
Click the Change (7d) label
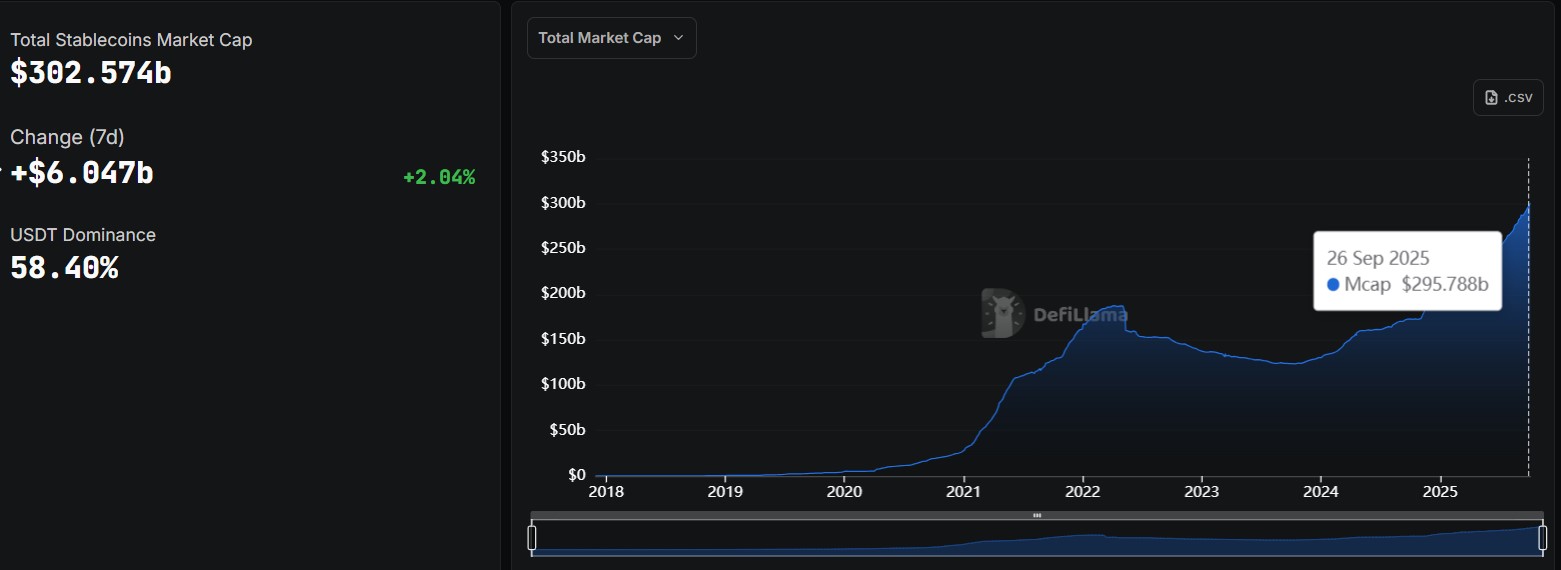67,137
